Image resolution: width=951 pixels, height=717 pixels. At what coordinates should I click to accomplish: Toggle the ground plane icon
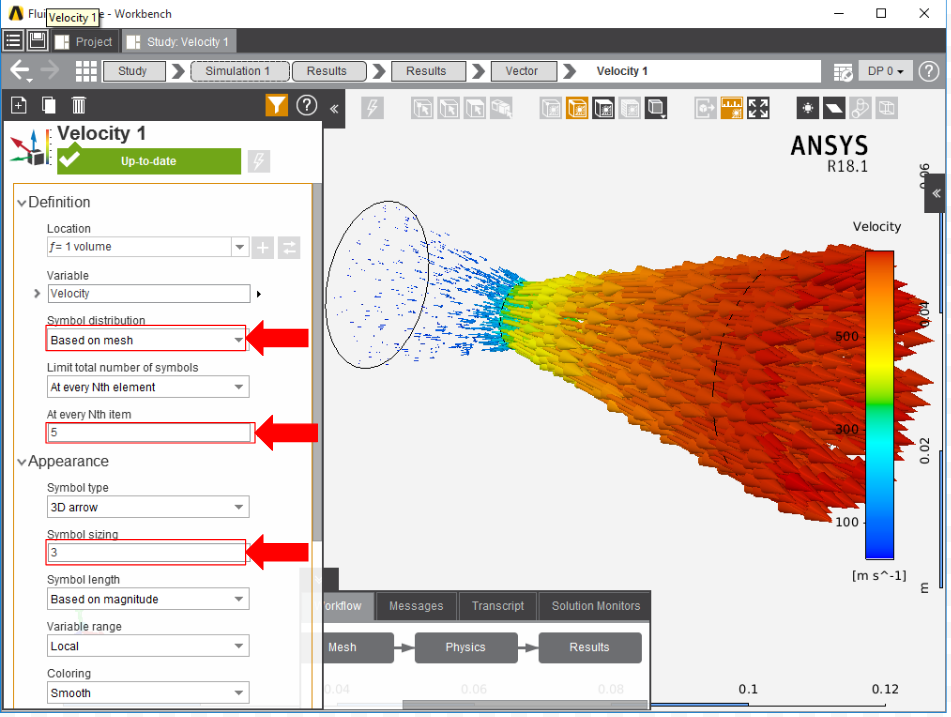pyautogui.click(x=834, y=109)
